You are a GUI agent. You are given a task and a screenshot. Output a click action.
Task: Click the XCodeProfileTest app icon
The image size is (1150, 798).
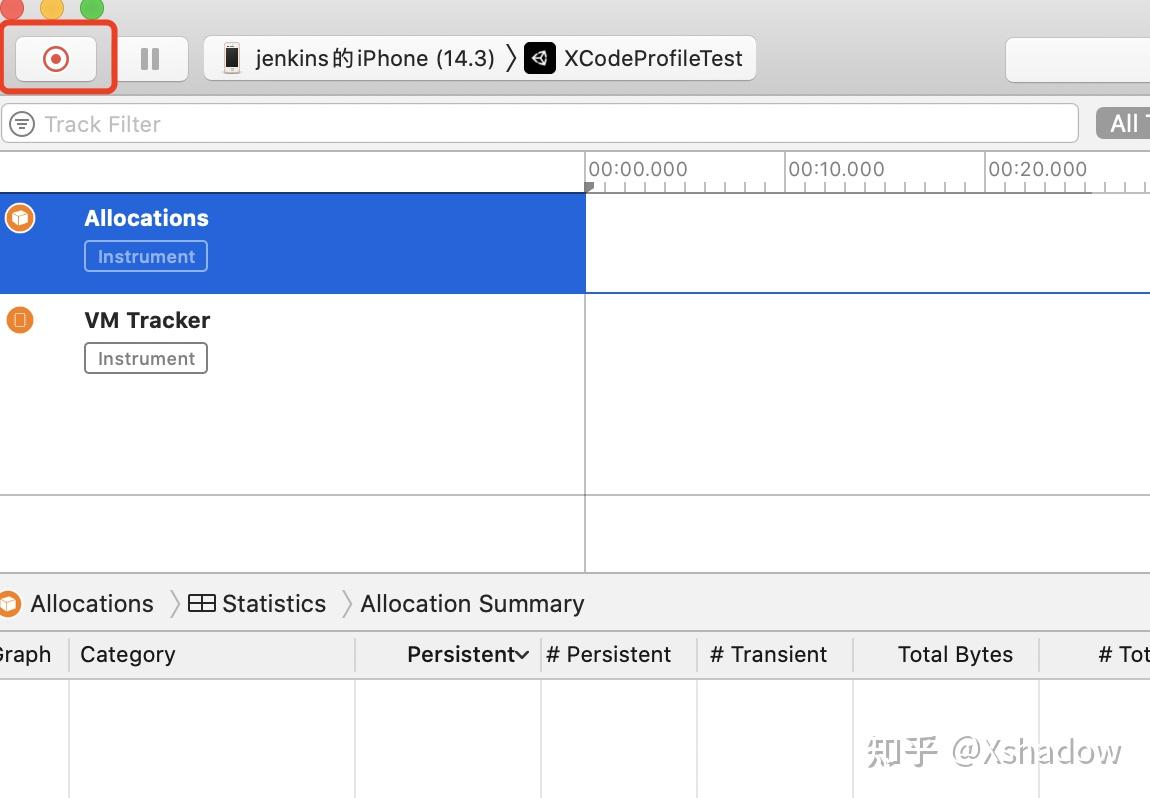[x=540, y=58]
